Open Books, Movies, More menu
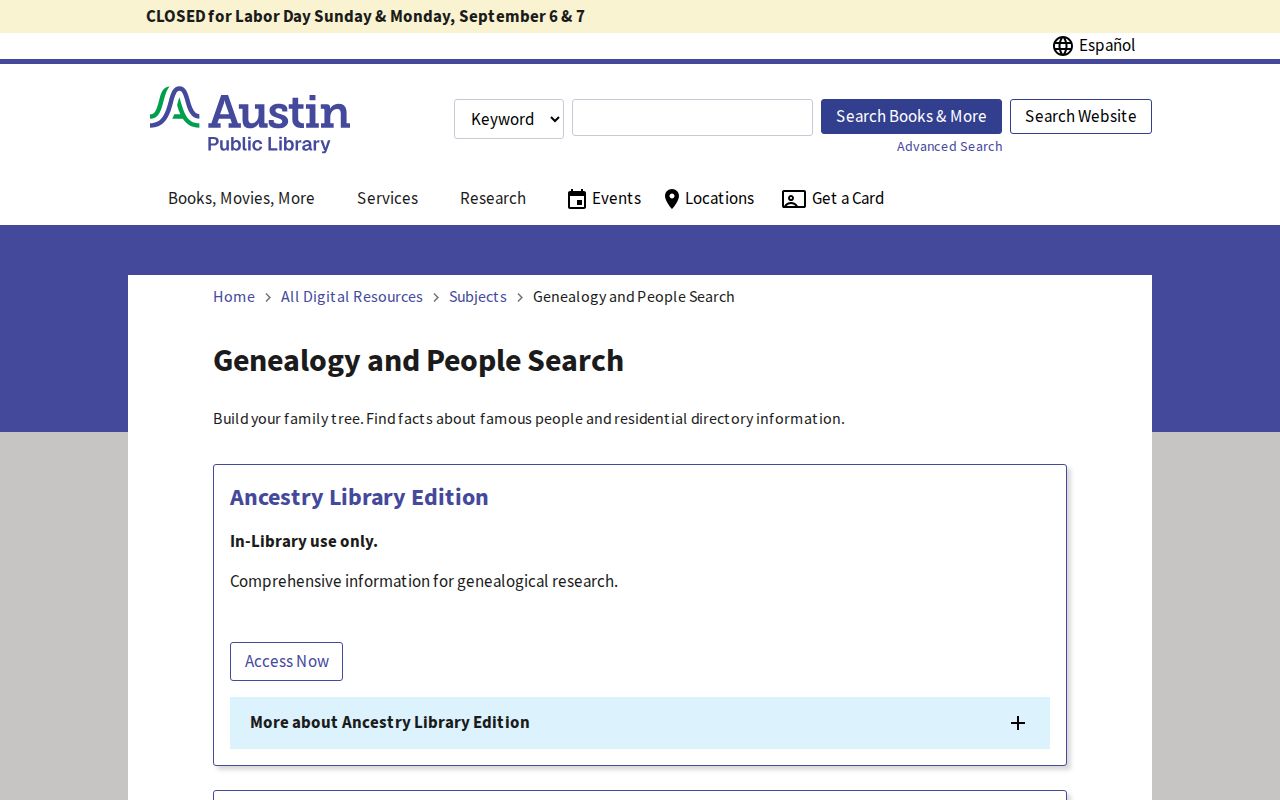Viewport: 1280px width, 800px height. pyautogui.click(x=241, y=198)
